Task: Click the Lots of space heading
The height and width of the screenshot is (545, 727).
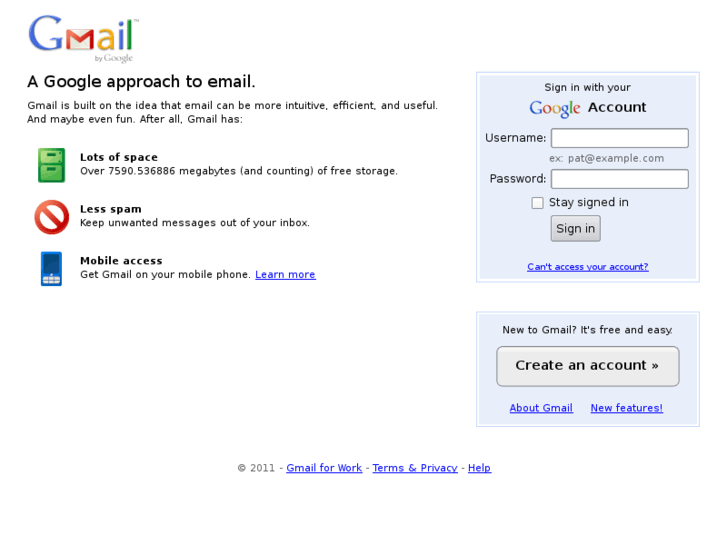Action: click(119, 157)
